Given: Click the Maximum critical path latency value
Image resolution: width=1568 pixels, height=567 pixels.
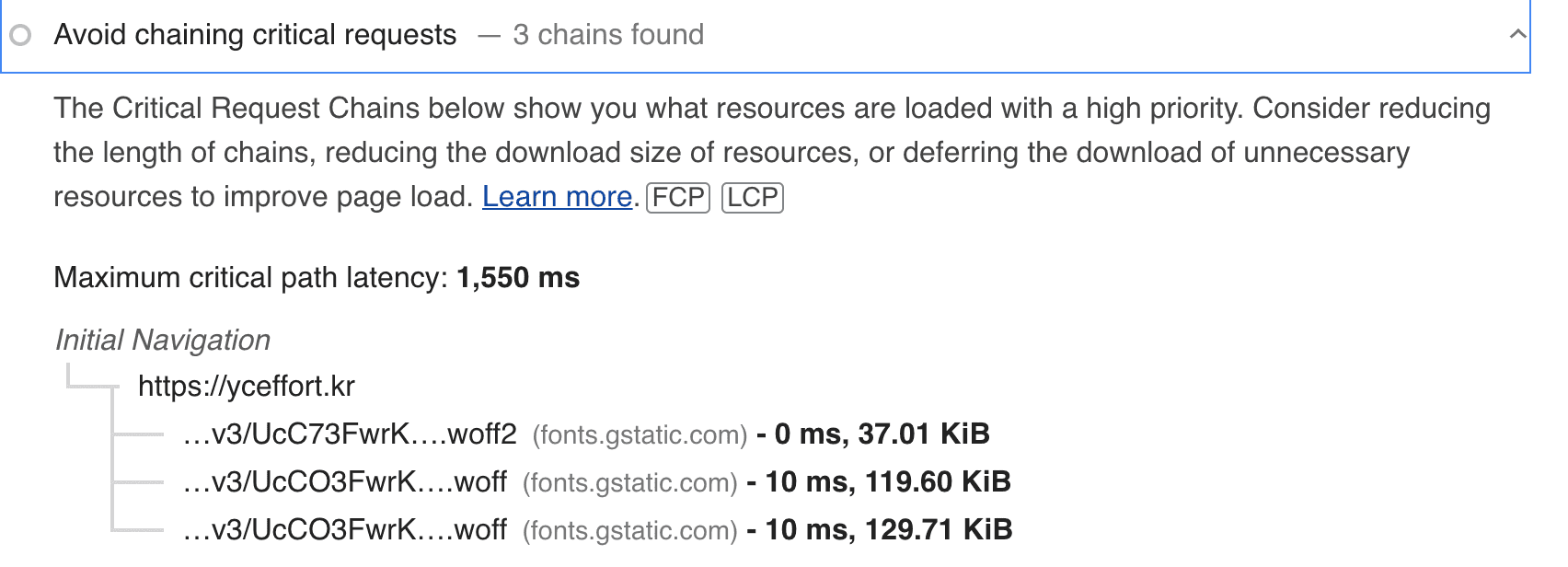Looking at the screenshot, I should click(x=518, y=277).
